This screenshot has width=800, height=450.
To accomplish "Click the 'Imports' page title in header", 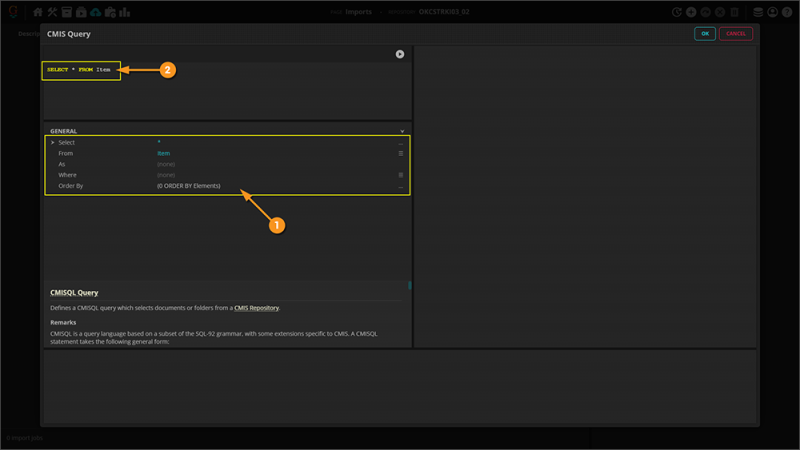I will coord(358,12).
